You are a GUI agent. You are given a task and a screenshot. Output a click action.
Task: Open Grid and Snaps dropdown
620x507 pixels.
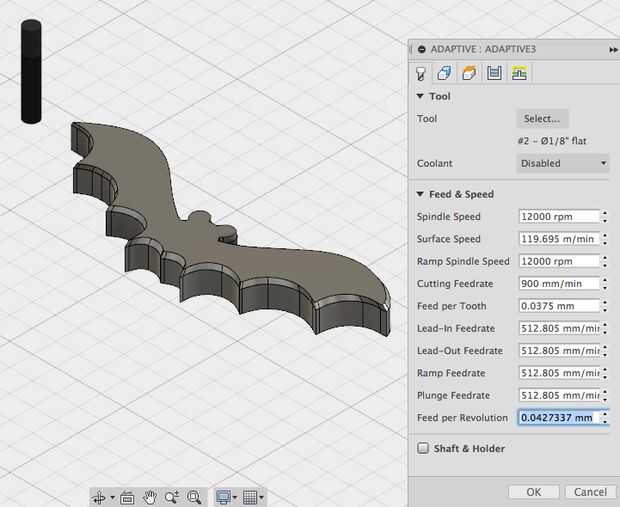(253, 497)
